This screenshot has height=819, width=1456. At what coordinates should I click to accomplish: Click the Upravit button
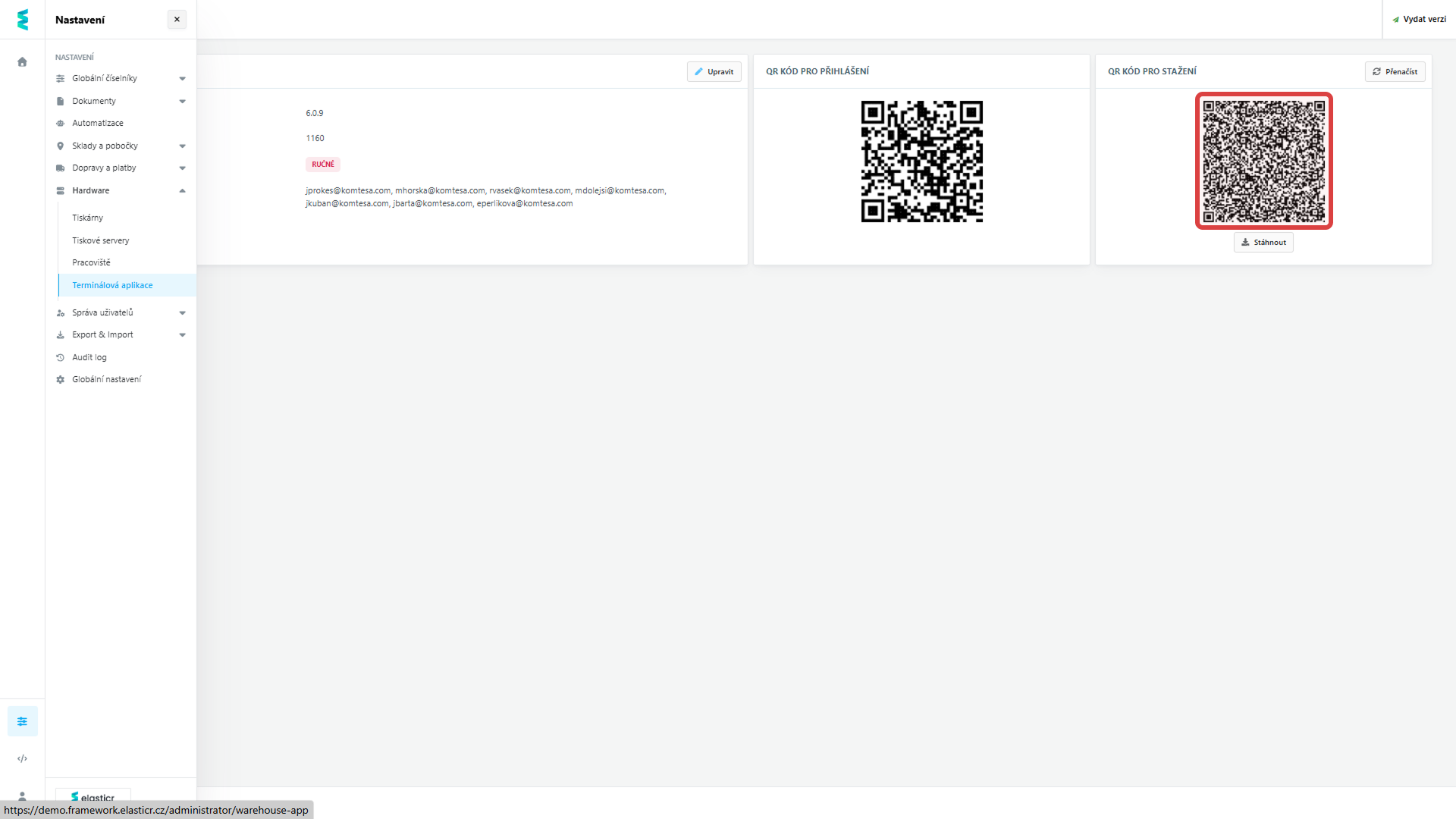tap(714, 71)
